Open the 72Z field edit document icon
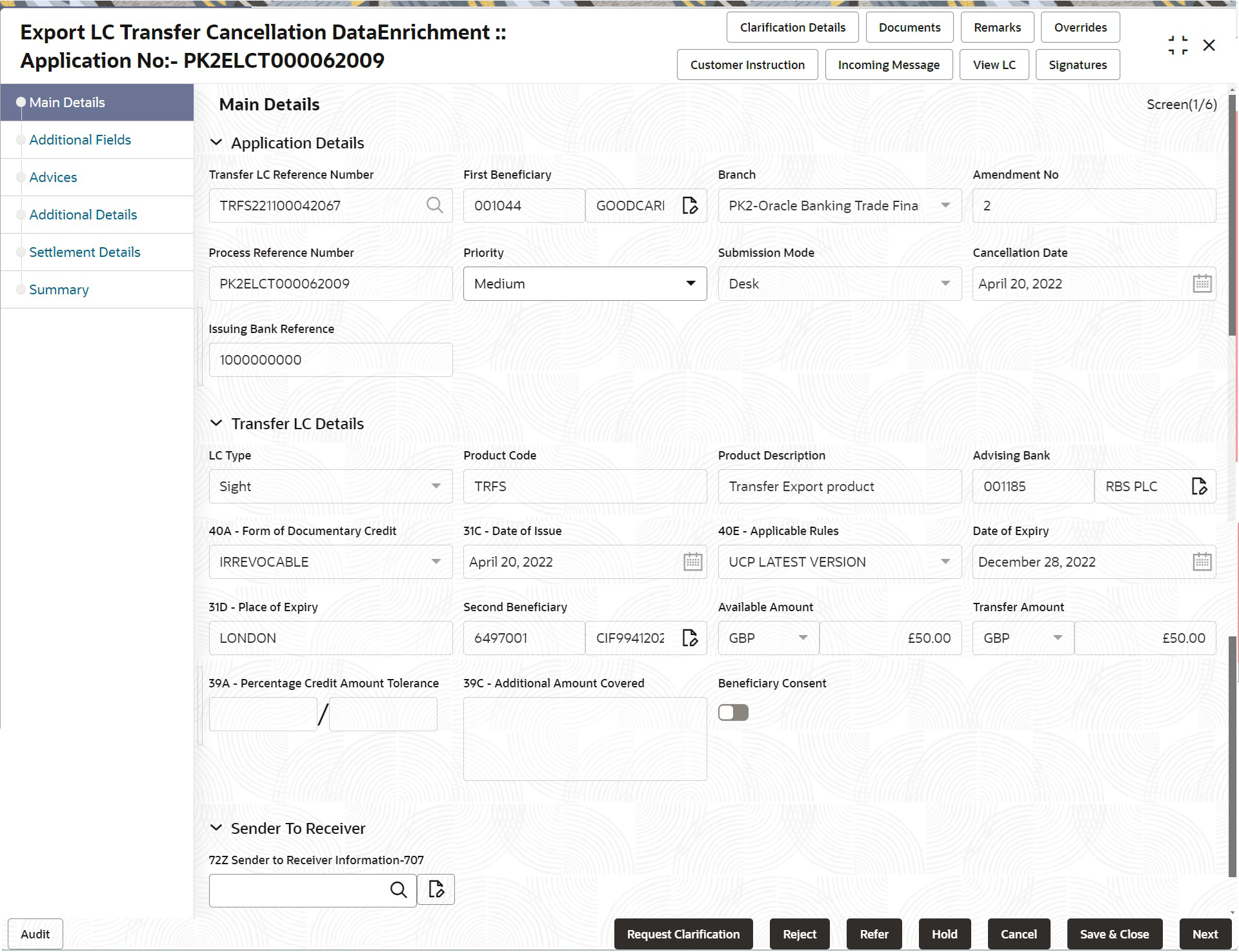The height and width of the screenshot is (952, 1239). [x=436, y=890]
